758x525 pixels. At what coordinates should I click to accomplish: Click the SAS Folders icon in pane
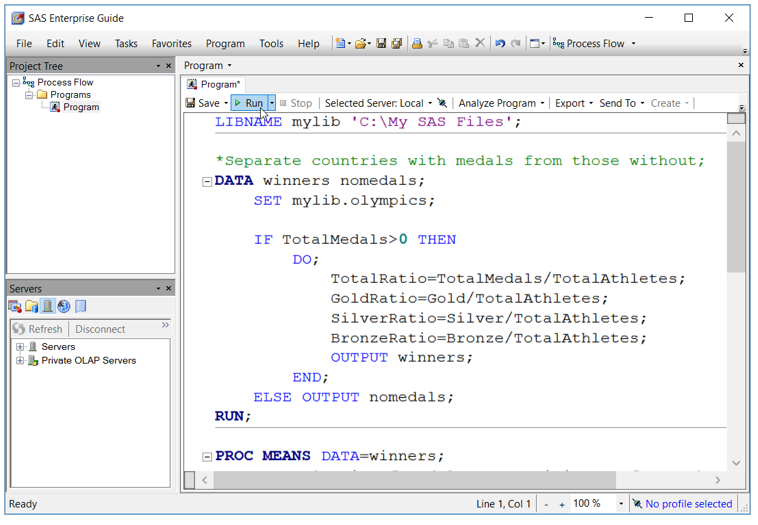[x=31, y=307]
